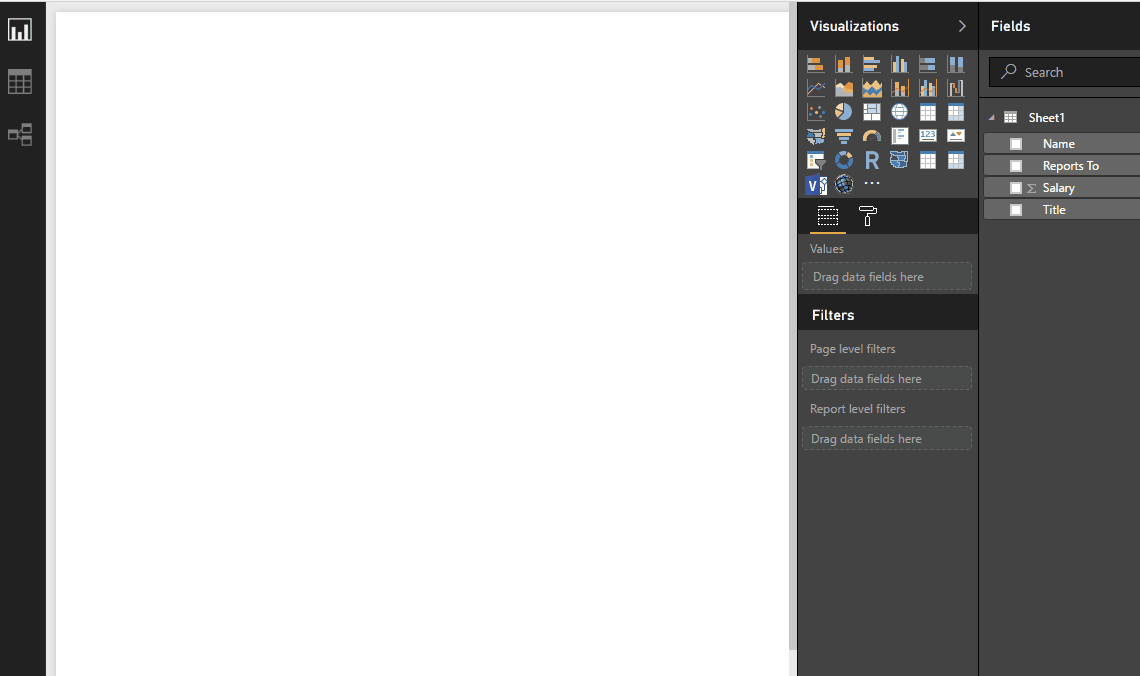The height and width of the screenshot is (676, 1140).
Task: Tick the Name field checkbox
Action: 1016,144
